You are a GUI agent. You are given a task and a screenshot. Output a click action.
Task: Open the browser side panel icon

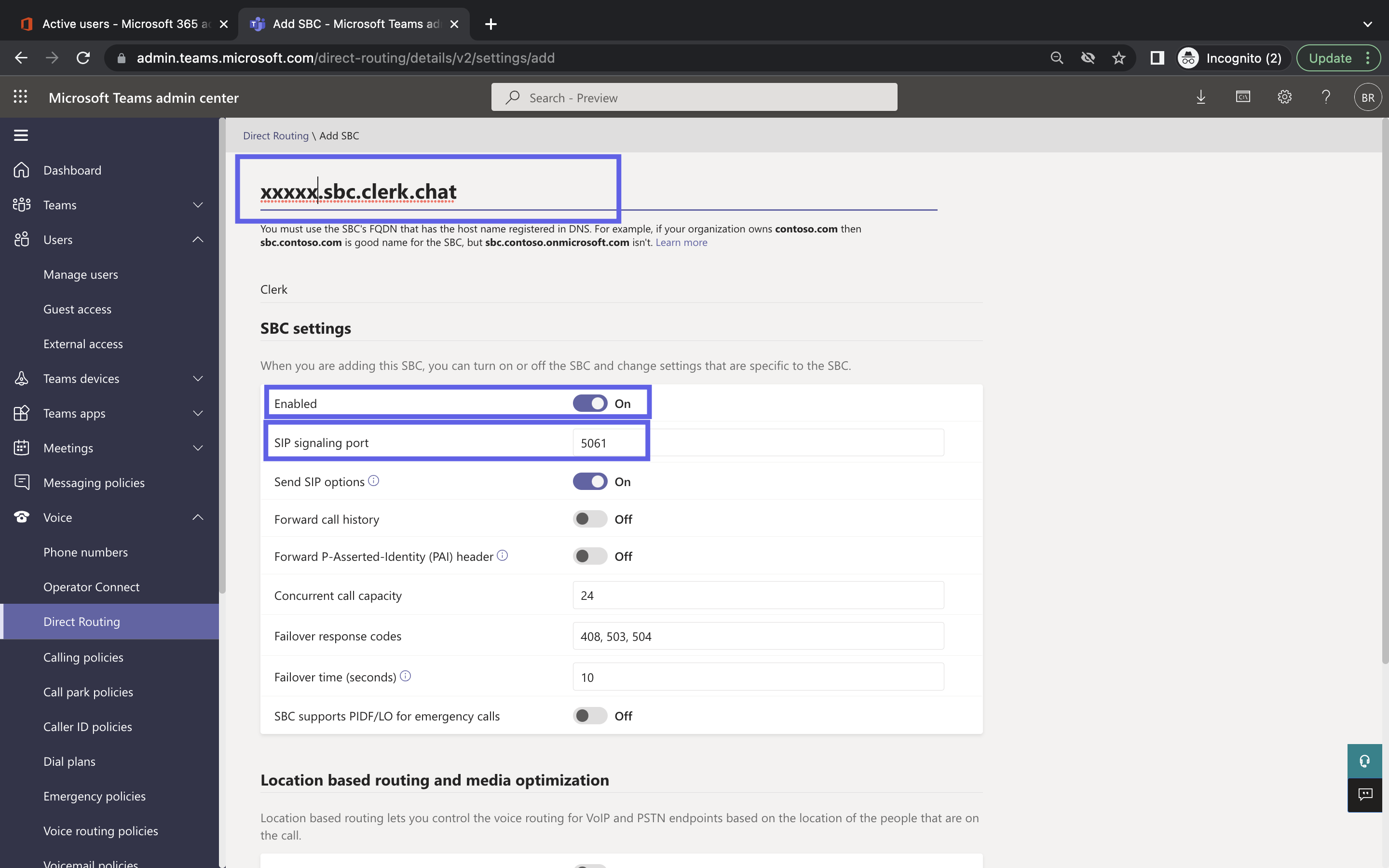pyautogui.click(x=1157, y=58)
